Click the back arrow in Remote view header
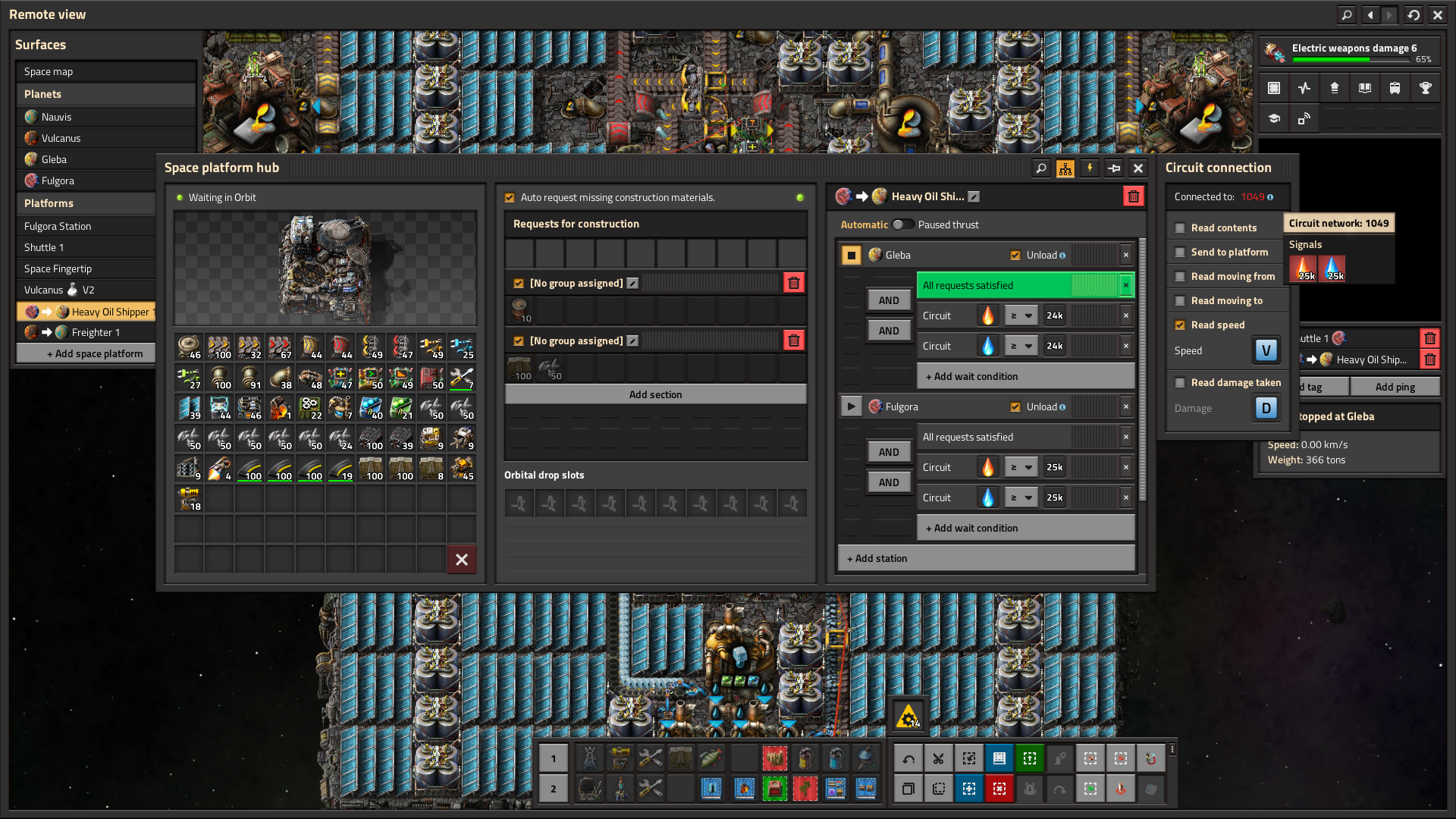1456x819 pixels. point(1370,14)
